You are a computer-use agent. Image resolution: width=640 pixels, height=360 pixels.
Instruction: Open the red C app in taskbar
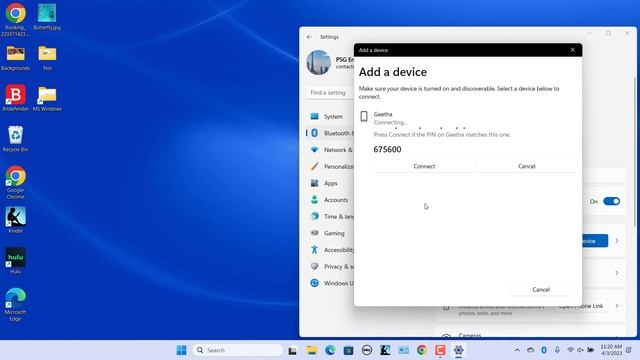click(x=440, y=350)
